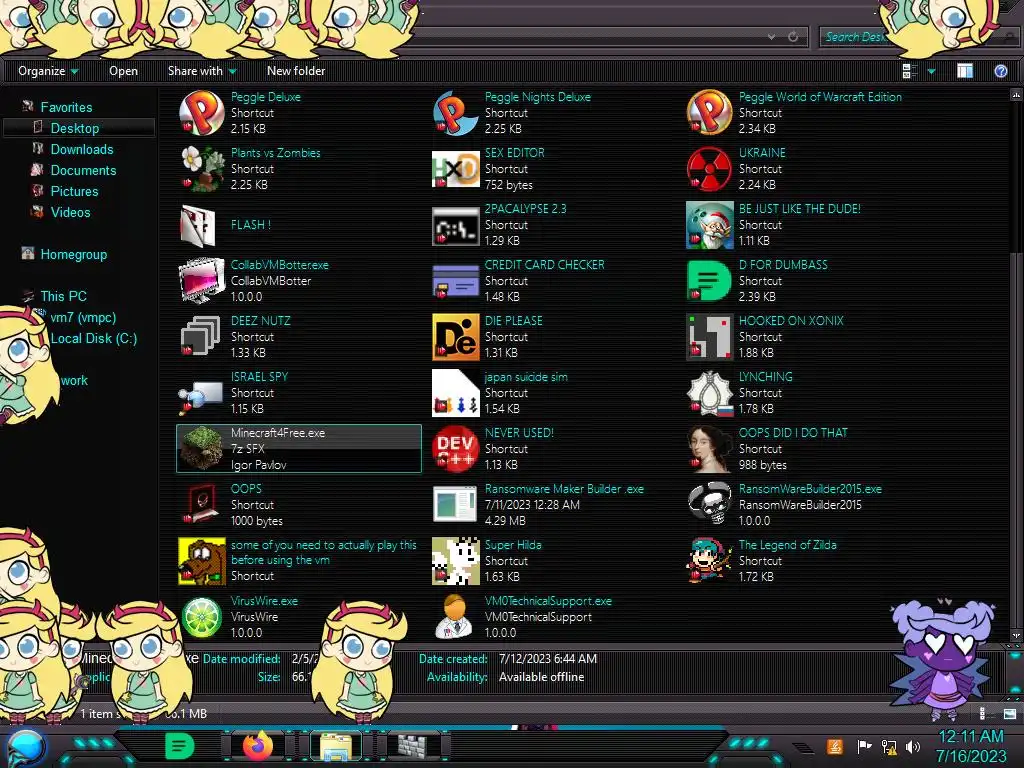Select the DEEZ NUTZ shortcut icon

tap(200, 337)
